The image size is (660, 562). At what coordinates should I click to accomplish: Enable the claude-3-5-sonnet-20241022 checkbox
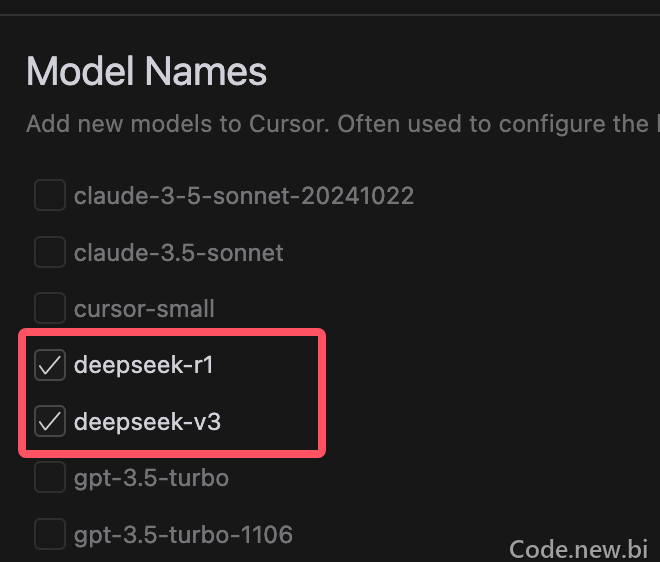tap(50, 195)
